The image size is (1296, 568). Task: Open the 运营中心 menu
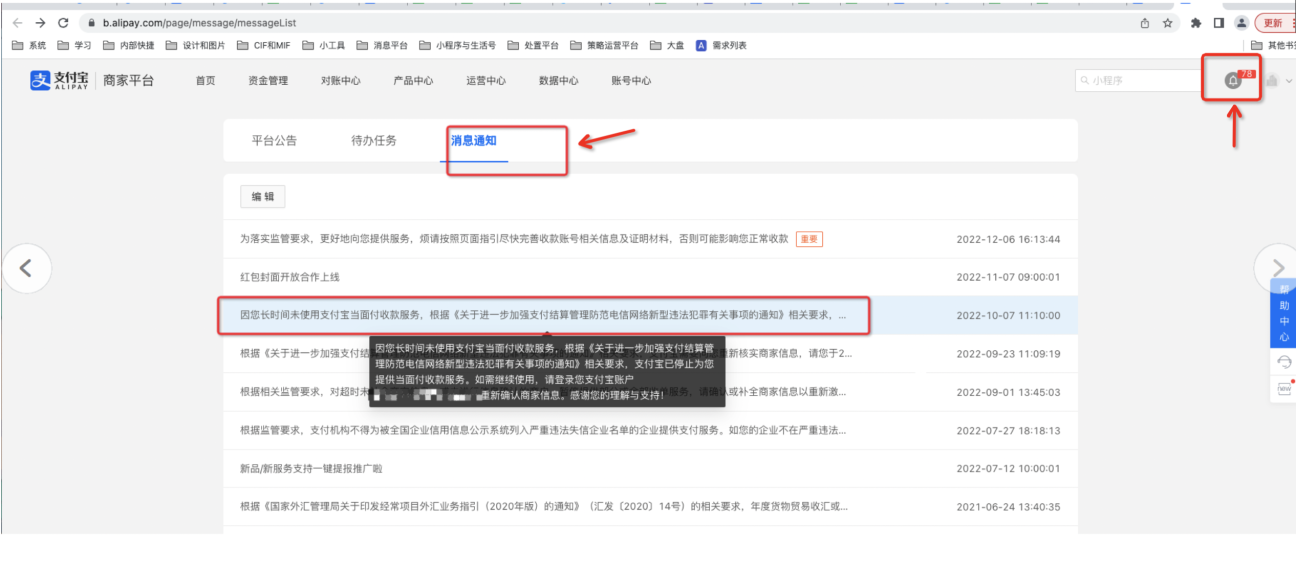click(486, 81)
